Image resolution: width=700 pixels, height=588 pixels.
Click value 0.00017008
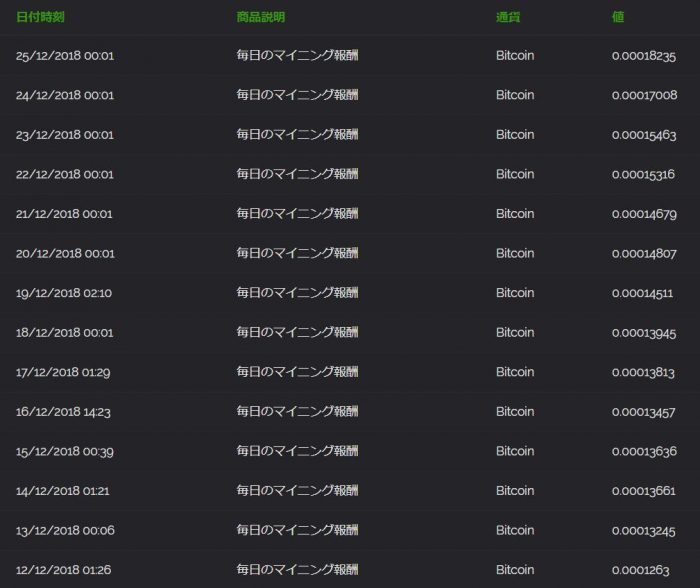click(x=645, y=95)
